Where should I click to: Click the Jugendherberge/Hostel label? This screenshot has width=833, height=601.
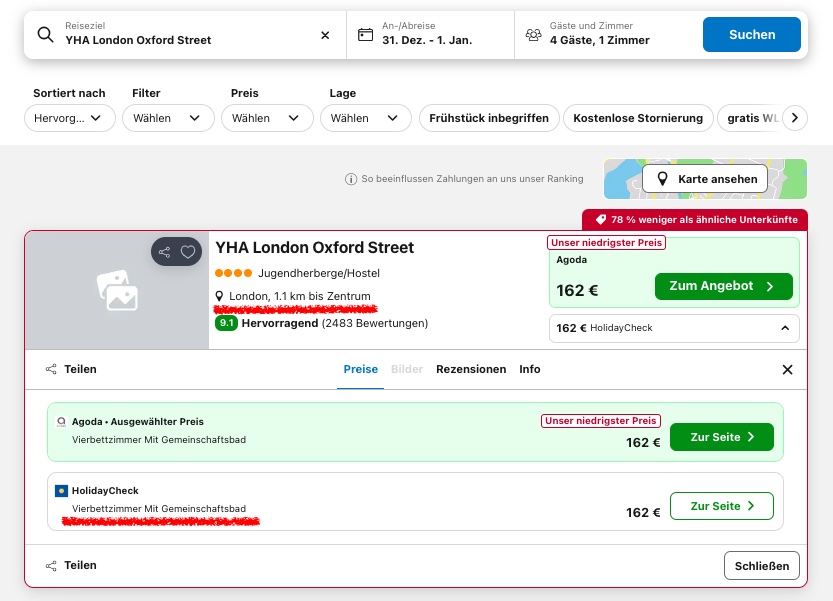point(319,273)
